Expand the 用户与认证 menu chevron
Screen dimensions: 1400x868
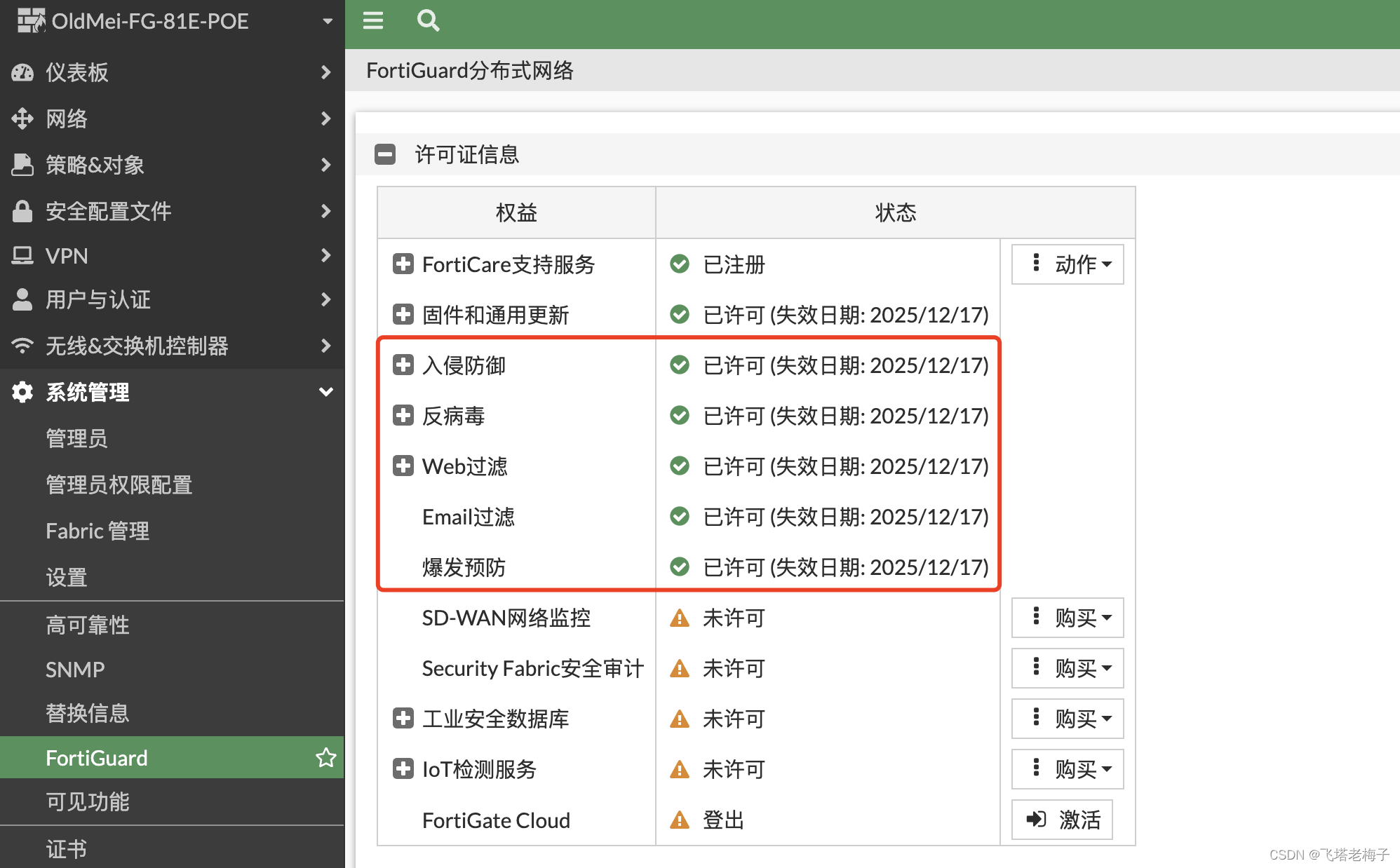point(325,299)
